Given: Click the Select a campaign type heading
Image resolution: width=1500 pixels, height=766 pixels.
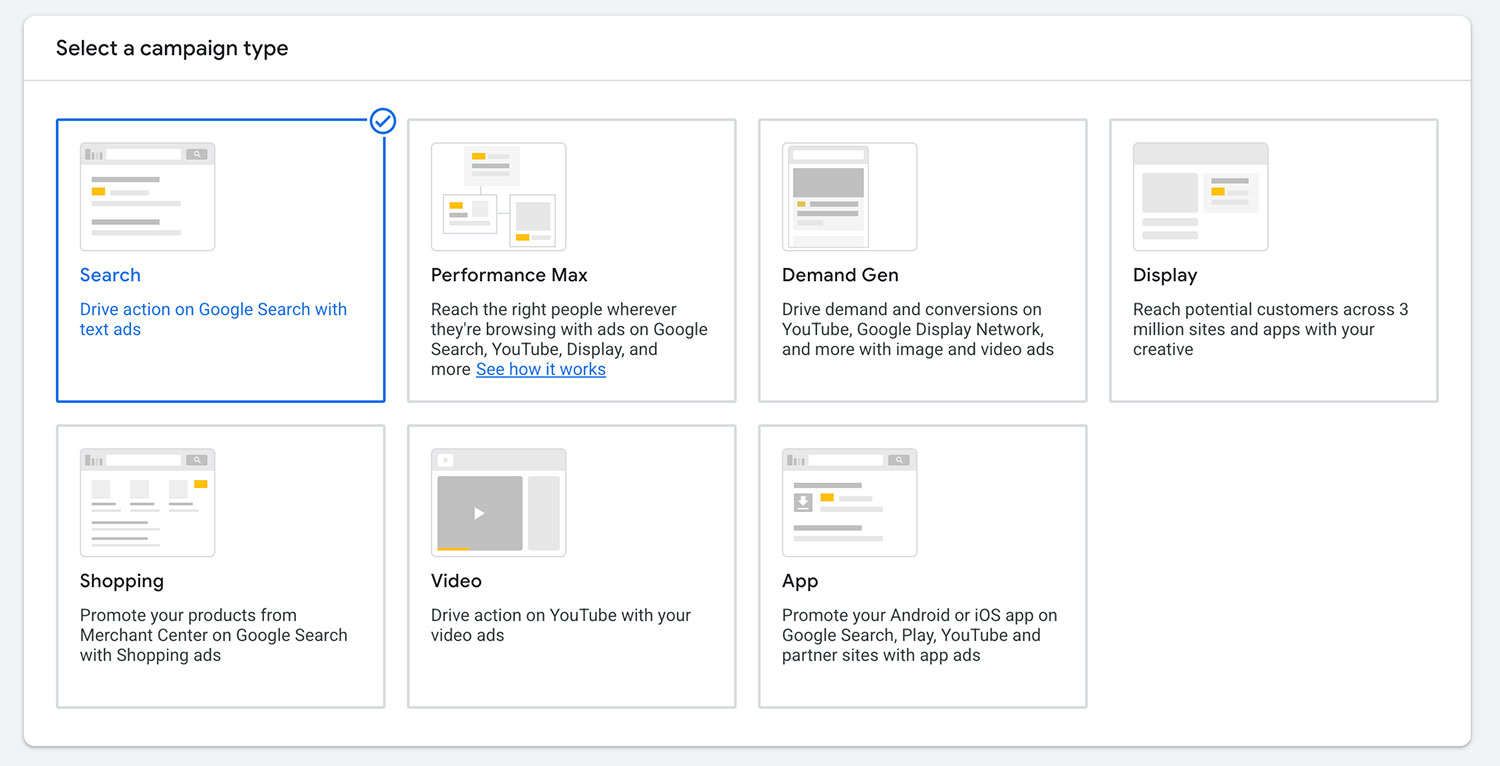Looking at the screenshot, I should point(172,47).
